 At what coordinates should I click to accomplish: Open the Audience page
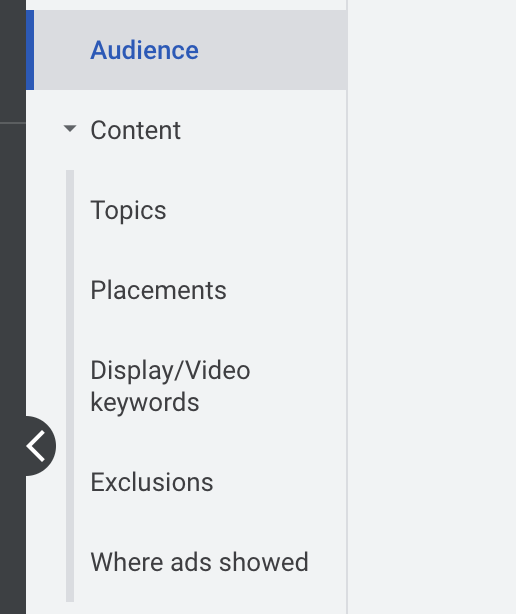pos(186,50)
